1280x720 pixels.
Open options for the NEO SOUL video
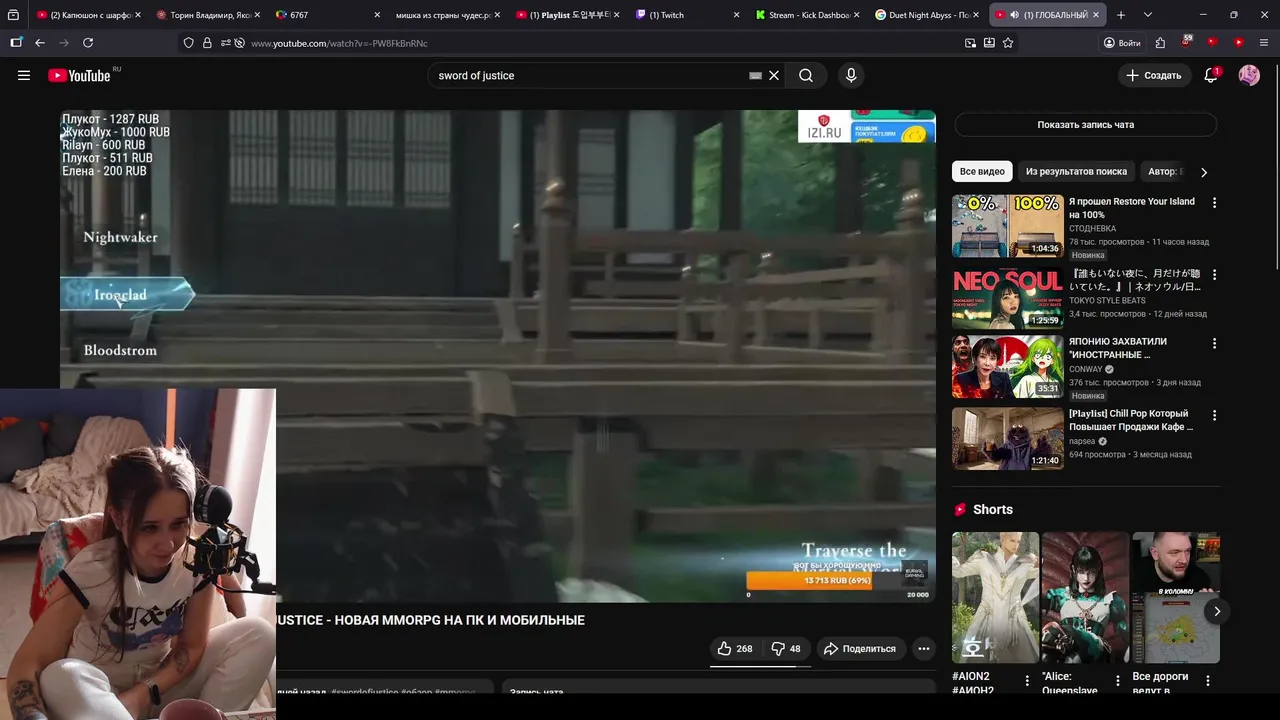[x=1214, y=274]
